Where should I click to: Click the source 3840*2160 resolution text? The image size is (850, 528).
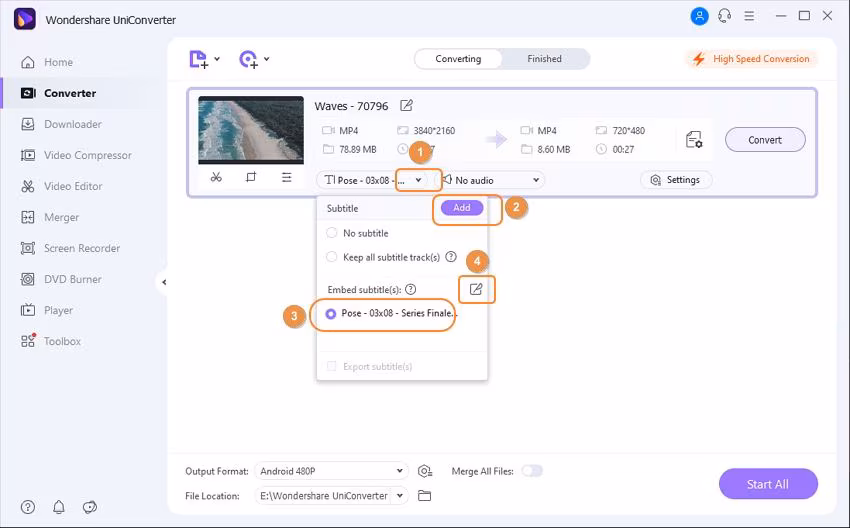[x=434, y=131]
